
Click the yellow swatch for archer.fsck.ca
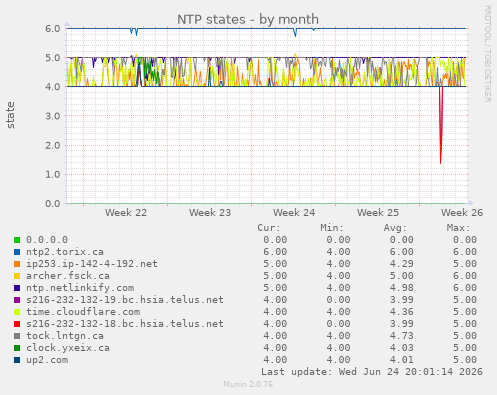17,276
